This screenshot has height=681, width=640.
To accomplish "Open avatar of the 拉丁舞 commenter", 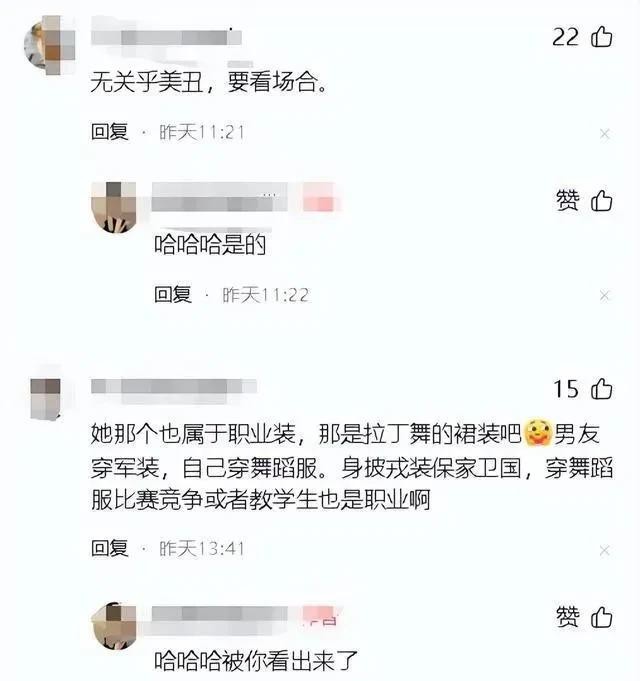I will 46,399.
